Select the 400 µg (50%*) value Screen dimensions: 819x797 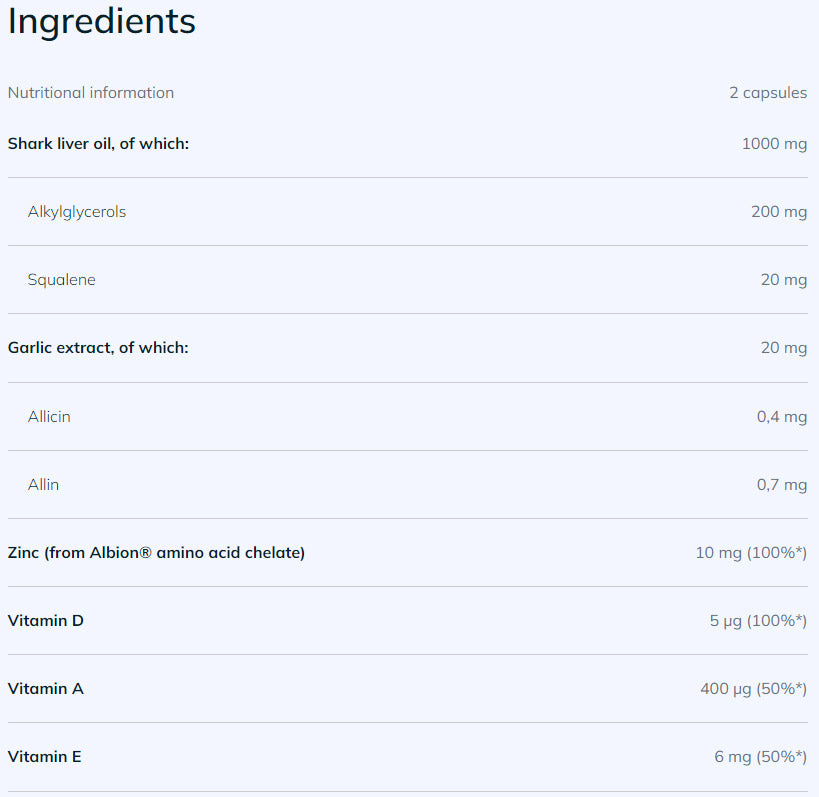pos(752,688)
